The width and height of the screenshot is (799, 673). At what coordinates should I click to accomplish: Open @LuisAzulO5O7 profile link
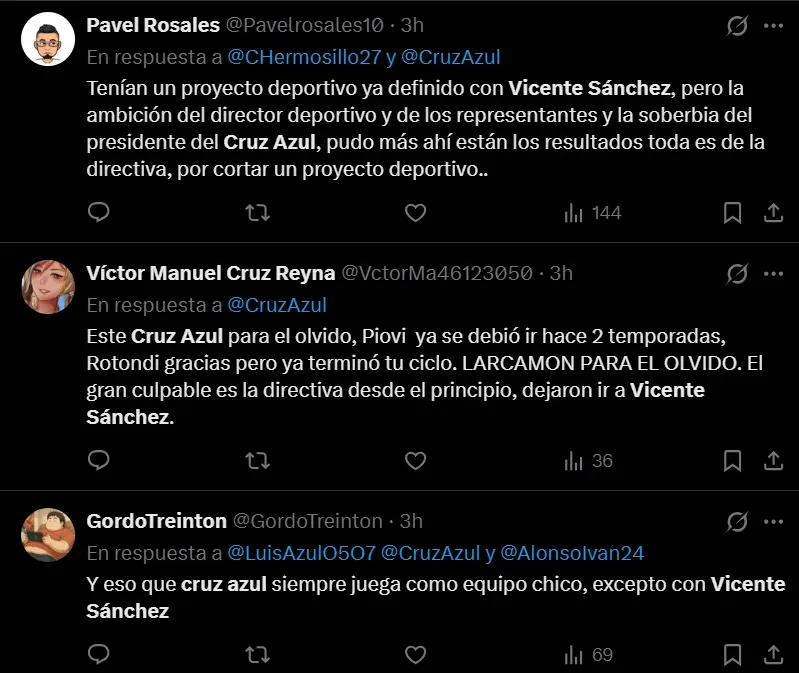pyautogui.click(x=300, y=552)
